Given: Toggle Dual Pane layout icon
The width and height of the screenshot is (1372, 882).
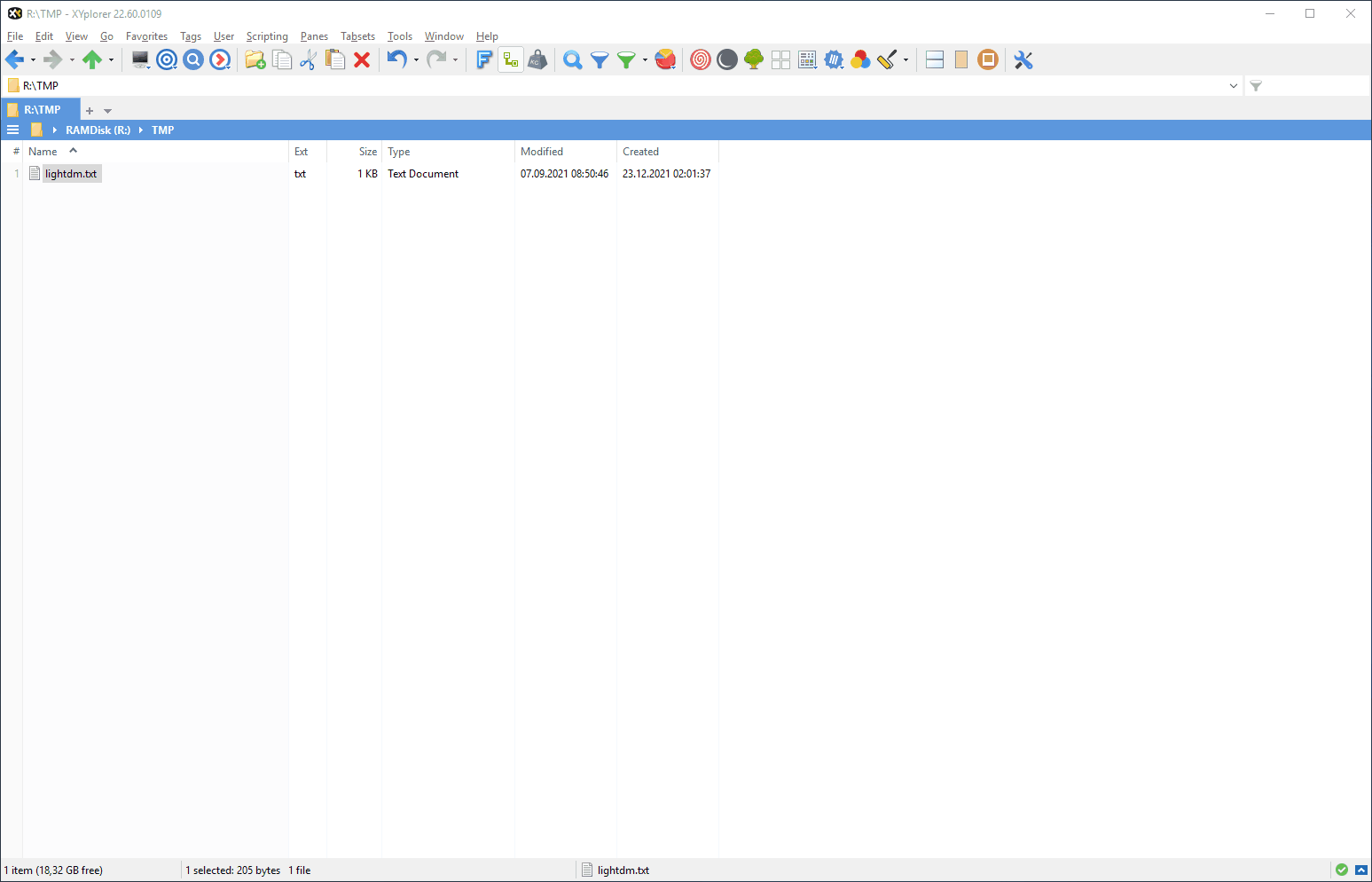Looking at the screenshot, I should click(934, 59).
